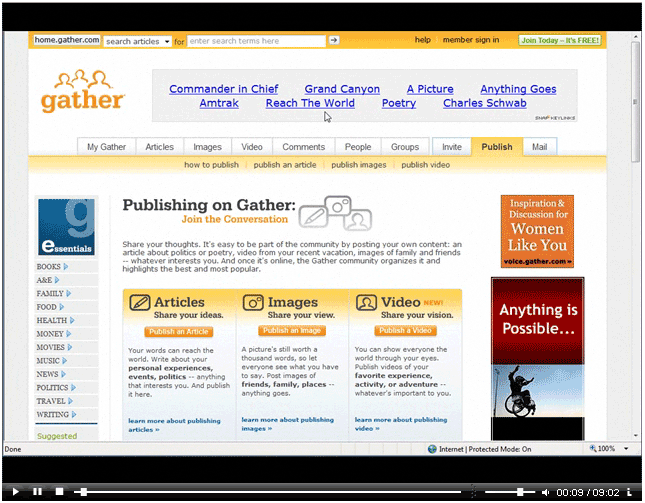645x503 pixels.
Task: Expand MONEY category arrow
Action: 69,334
